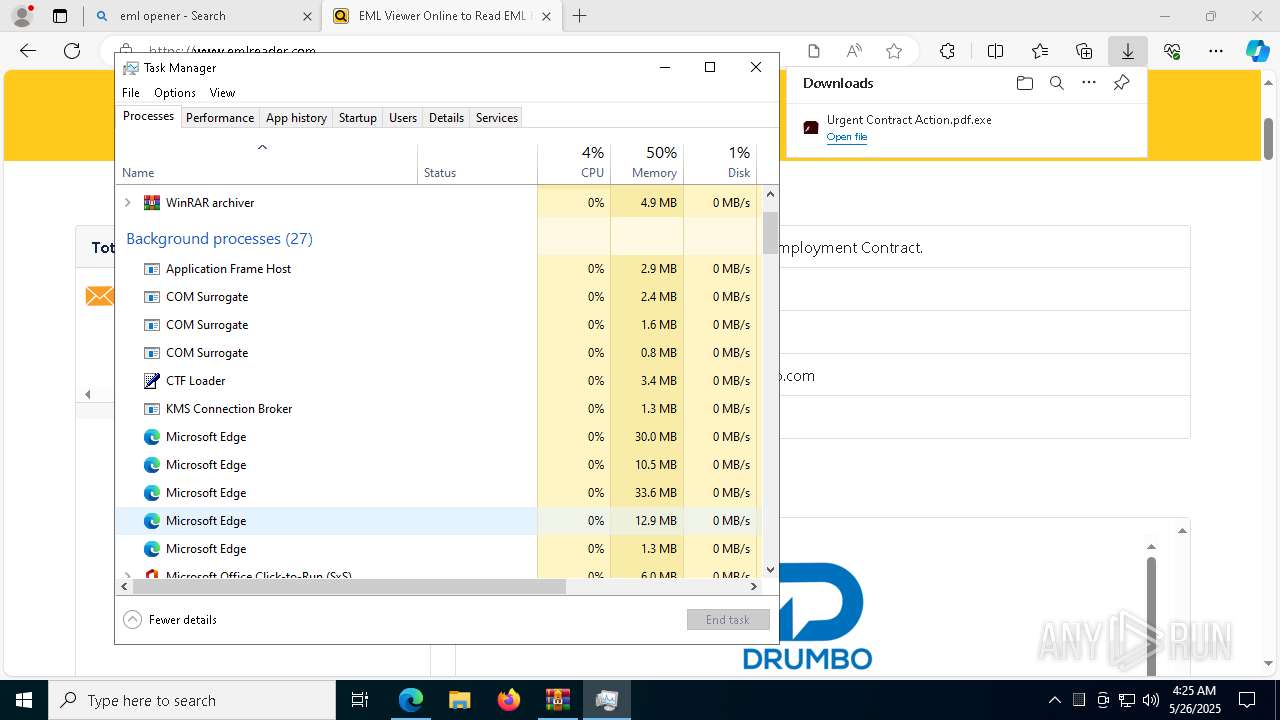Expand Microsoft Office Click-to-Run process
Screen dimensions: 1280x720
click(x=127, y=575)
